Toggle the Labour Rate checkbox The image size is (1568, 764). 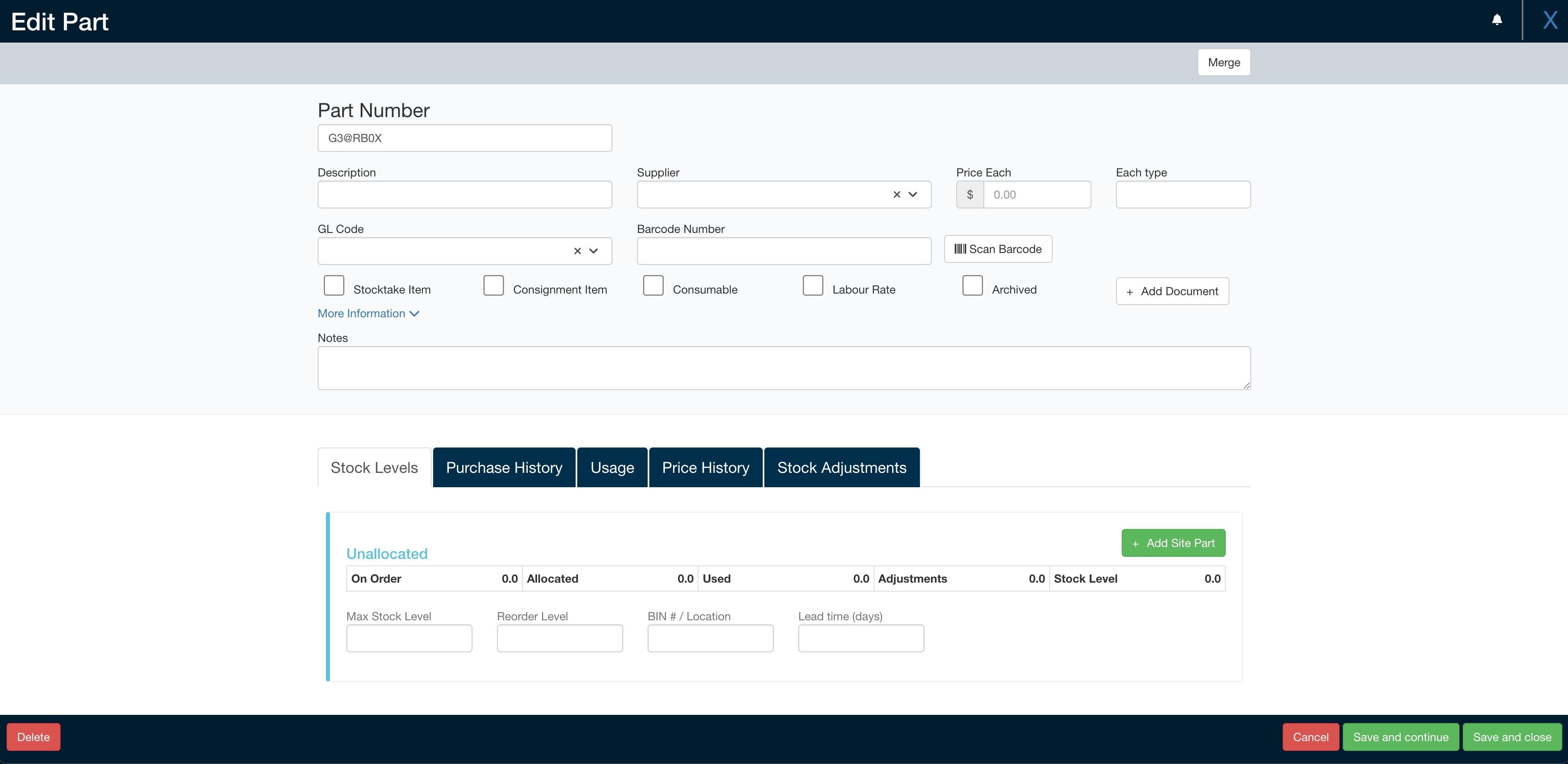813,285
